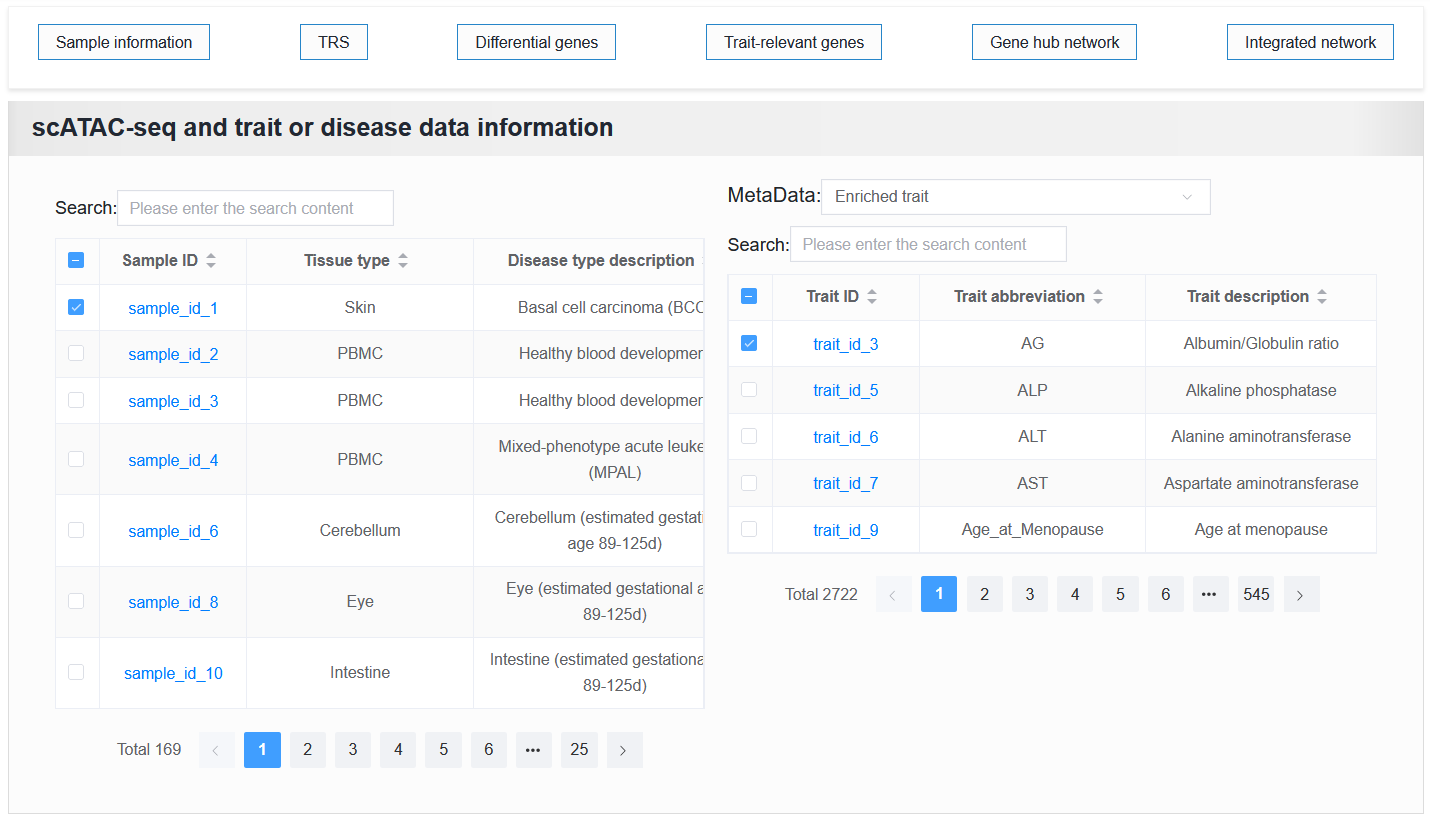Open the MetaData Enriched trait dropdown
The width and height of the screenshot is (1430, 822).
tap(1015, 197)
